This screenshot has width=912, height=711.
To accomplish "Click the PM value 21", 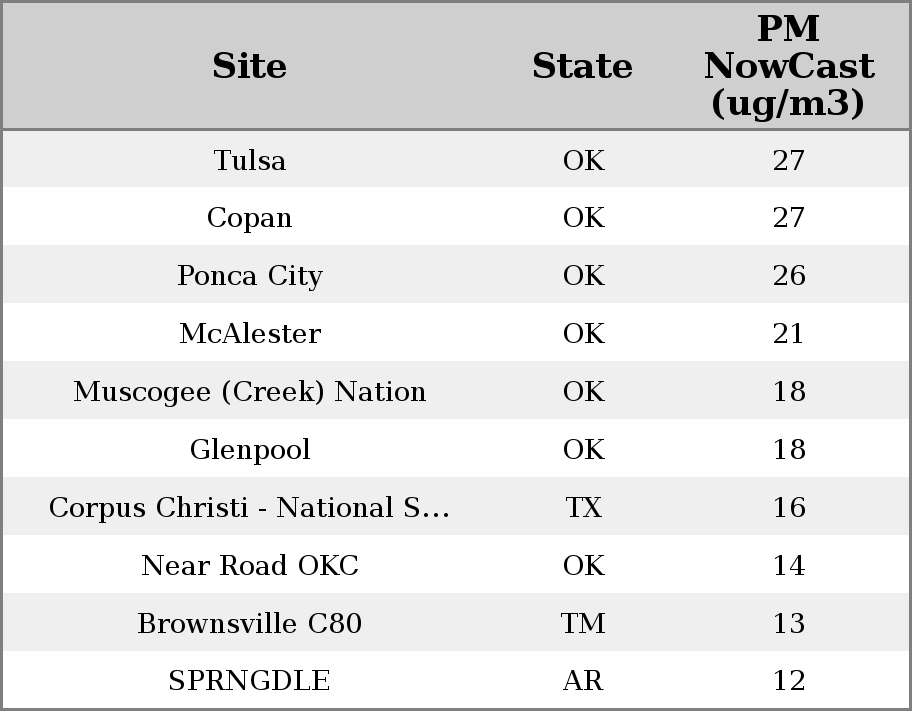I will coord(788,334).
